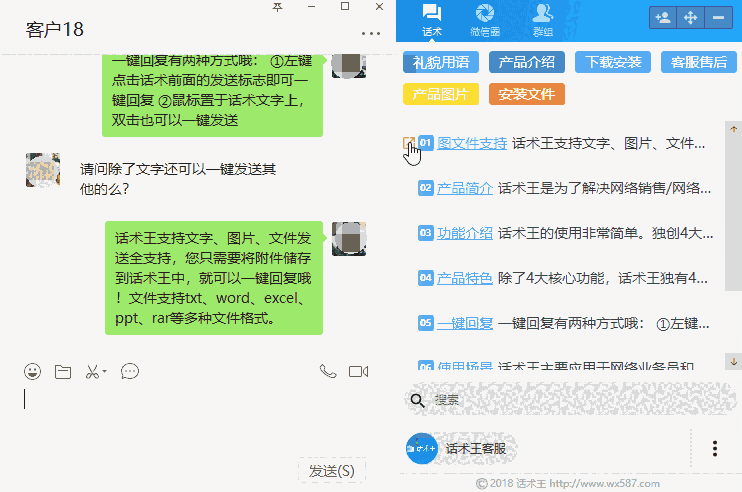Open the 图文件支持 script link
Screen dimensions: 742x492
[x=472, y=143]
